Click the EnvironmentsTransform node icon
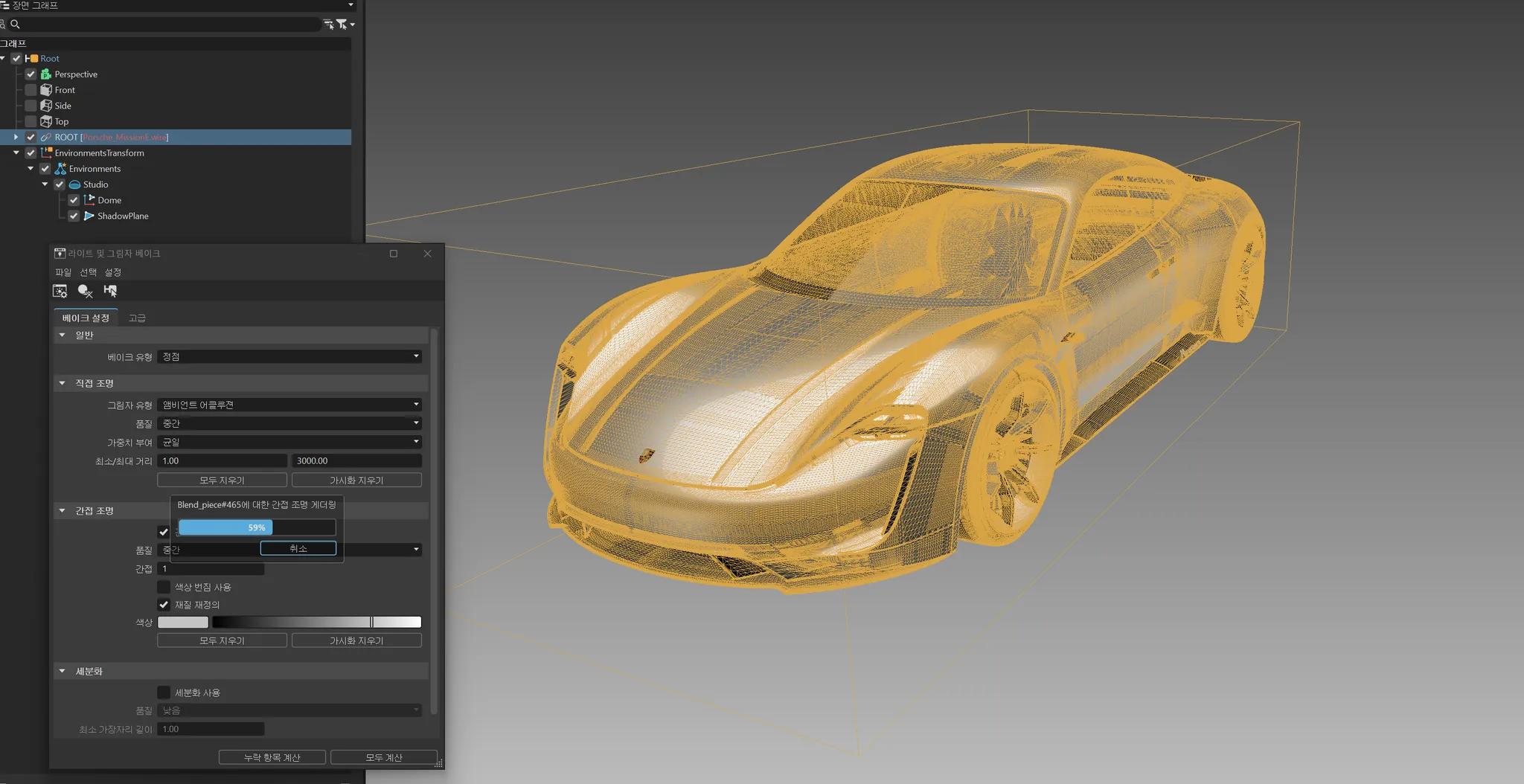The height and width of the screenshot is (784, 1524). coord(46,152)
